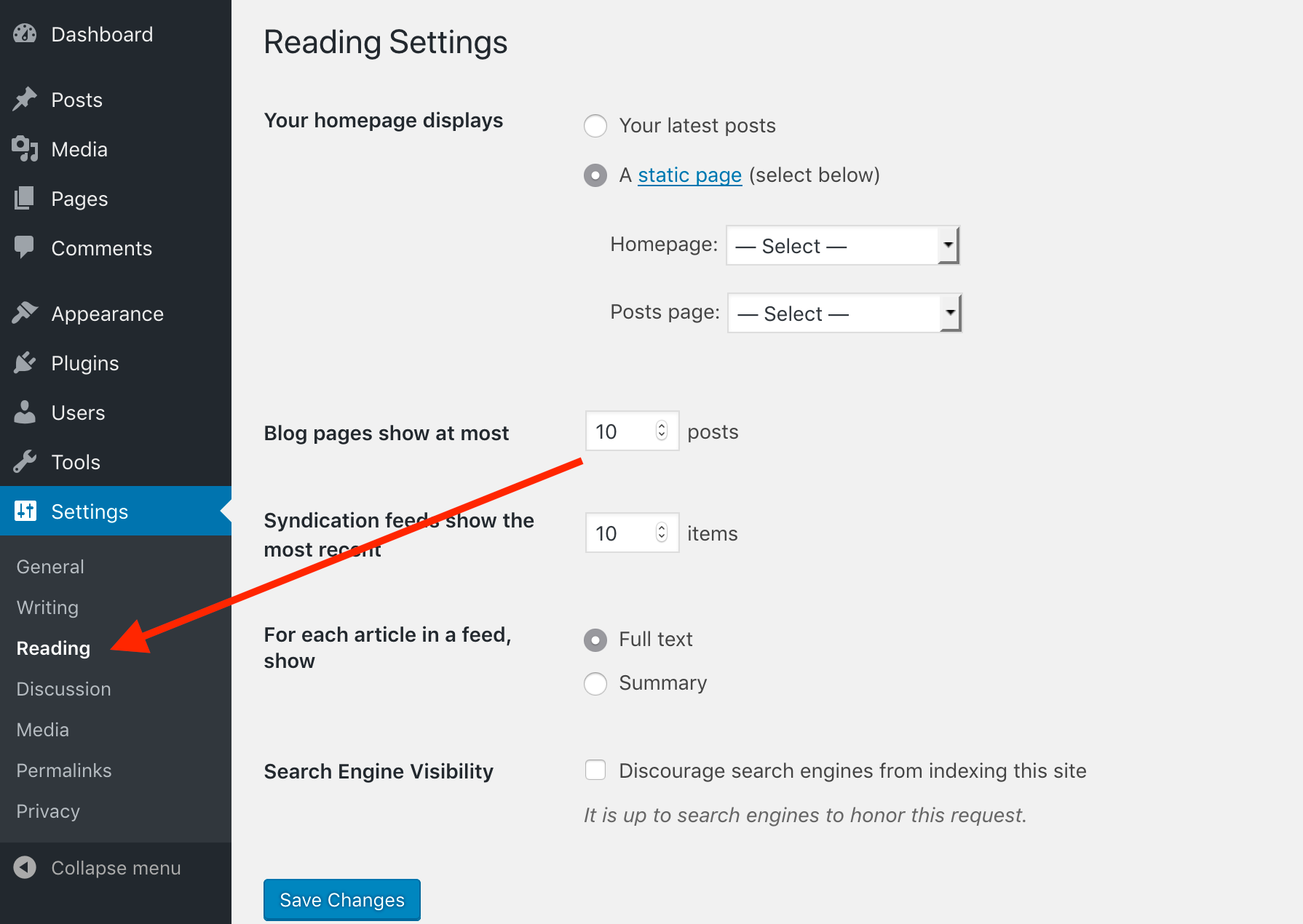Open the Plugins plug icon

point(24,362)
